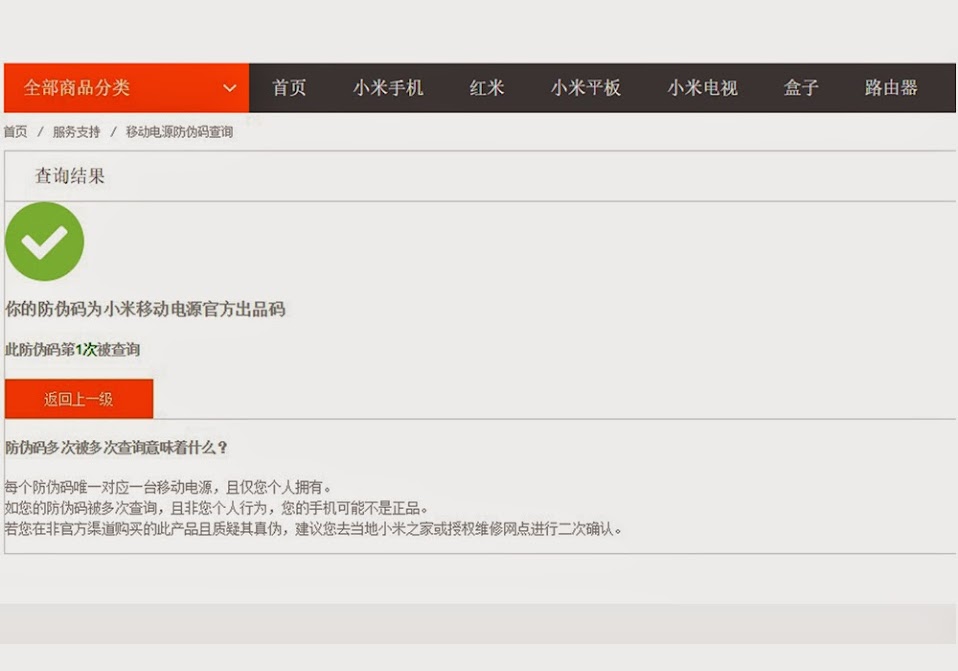Click the heading 防伪码多次被多次查询意味着什么？
The width and height of the screenshot is (958, 671).
pyautogui.click(x=117, y=447)
